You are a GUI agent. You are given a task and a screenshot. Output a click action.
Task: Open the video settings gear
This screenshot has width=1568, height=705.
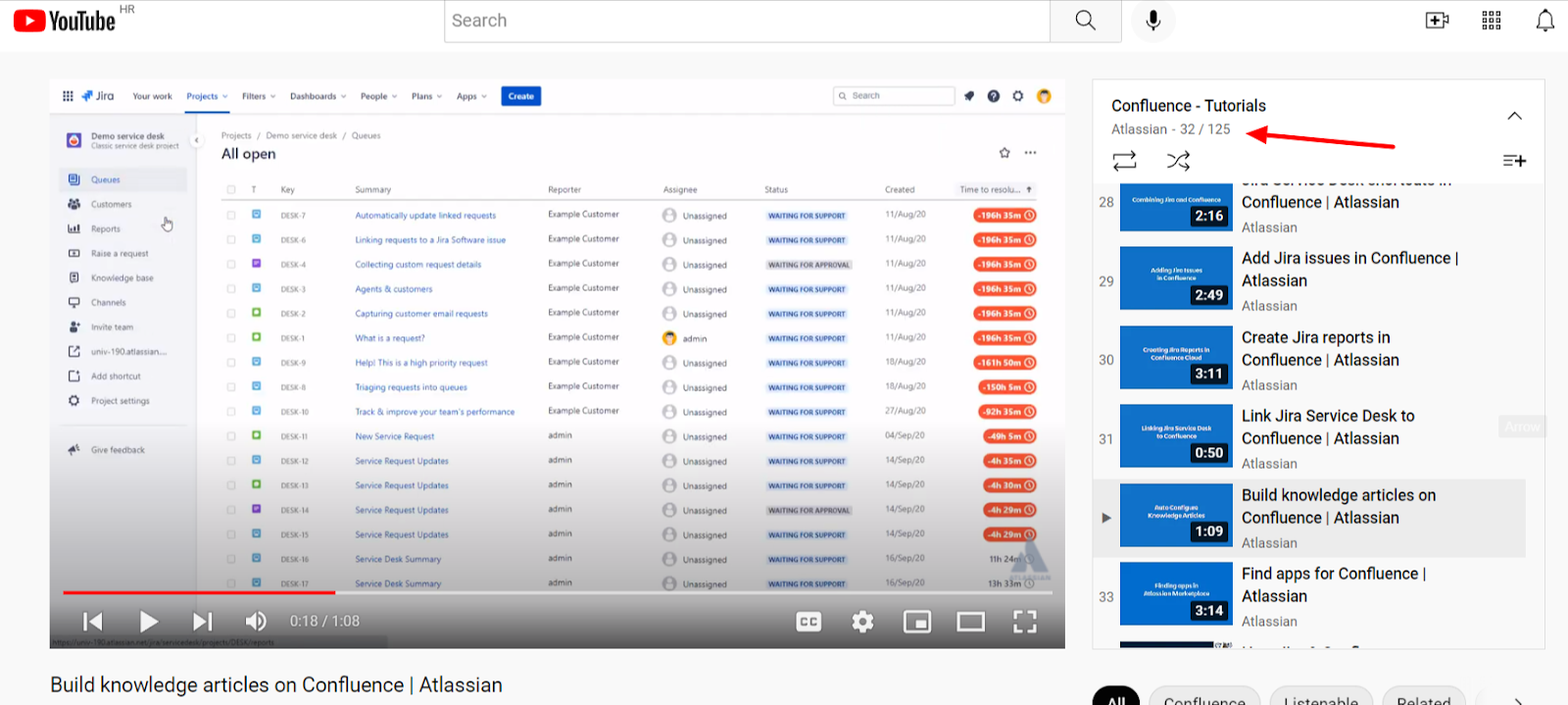[862, 622]
